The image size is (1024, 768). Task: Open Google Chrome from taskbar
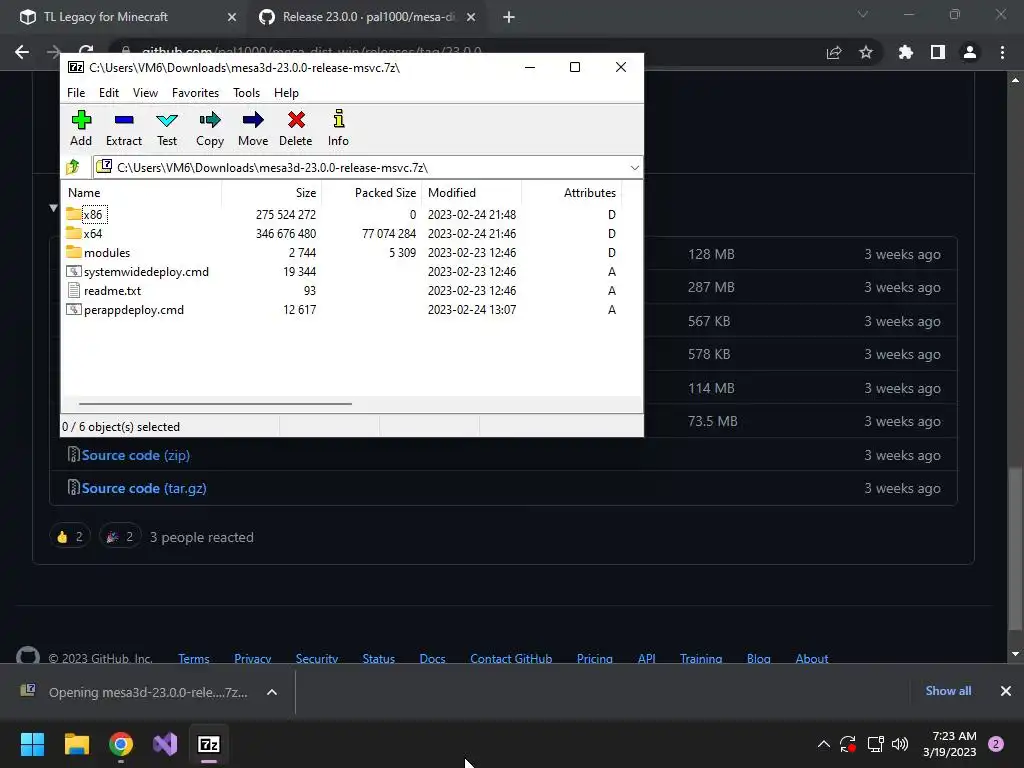[x=121, y=744]
